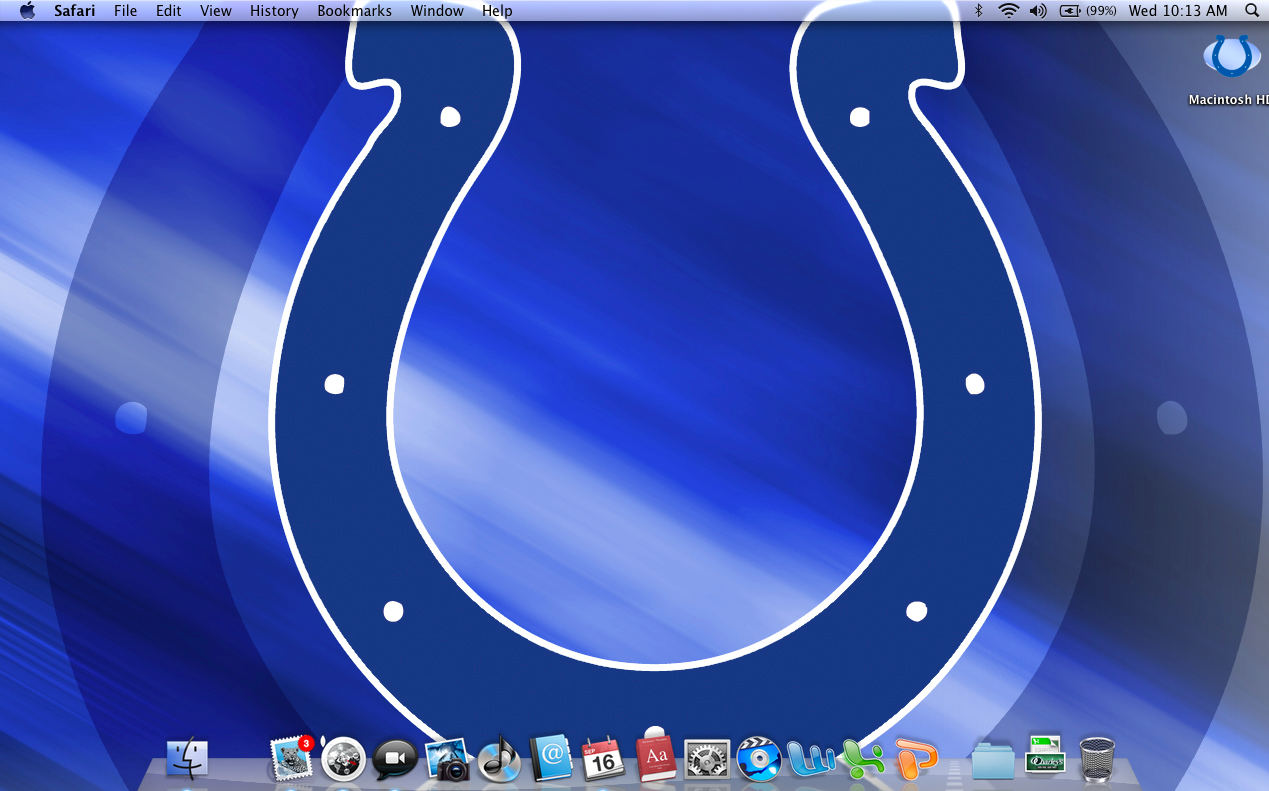Open the blue folder stack in Dock
1269x791 pixels.
click(x=993, y=761)
